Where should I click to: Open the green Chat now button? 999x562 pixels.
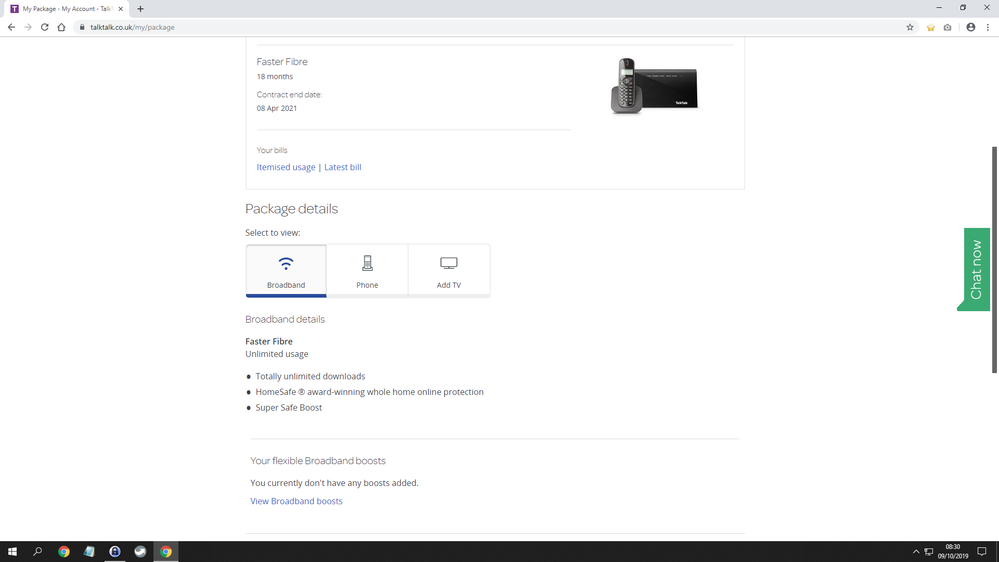[x=976, y=269]
